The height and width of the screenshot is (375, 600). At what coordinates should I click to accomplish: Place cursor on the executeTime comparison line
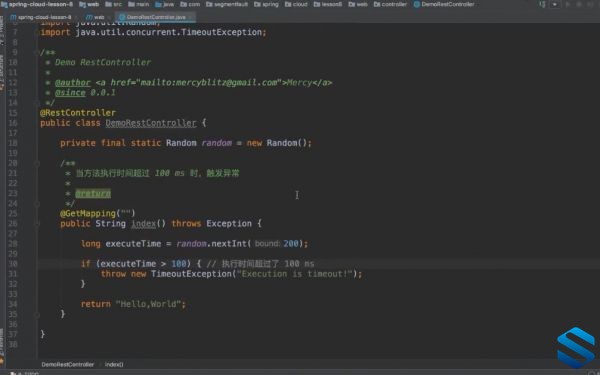[x=197, y=264]
